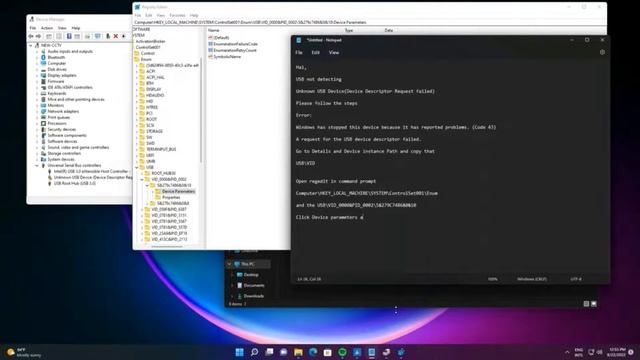
Task: Select the STORAGE key in Registry Editor
Action: tap(154, 131)
